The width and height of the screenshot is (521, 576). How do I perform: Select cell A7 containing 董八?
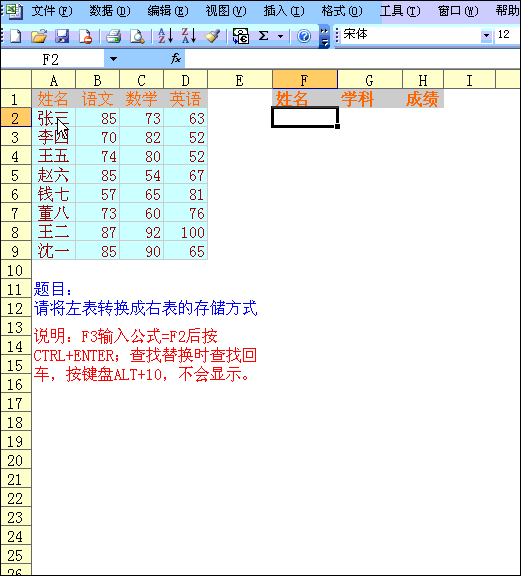coord(54,213)
